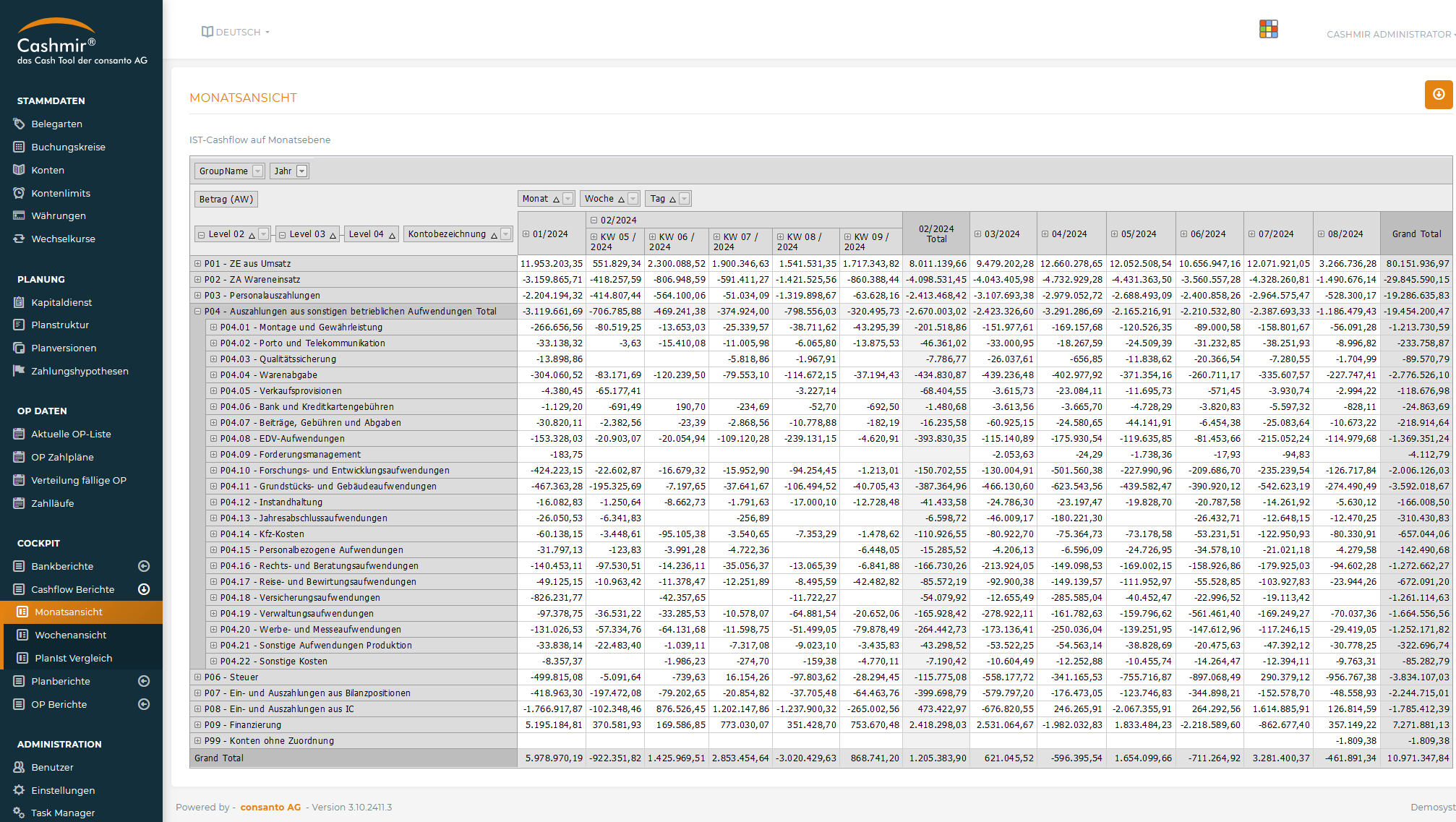The image size is (1456, 822).
Task: Click the book icon beside DEUTSCH
Action: point(207,32)
